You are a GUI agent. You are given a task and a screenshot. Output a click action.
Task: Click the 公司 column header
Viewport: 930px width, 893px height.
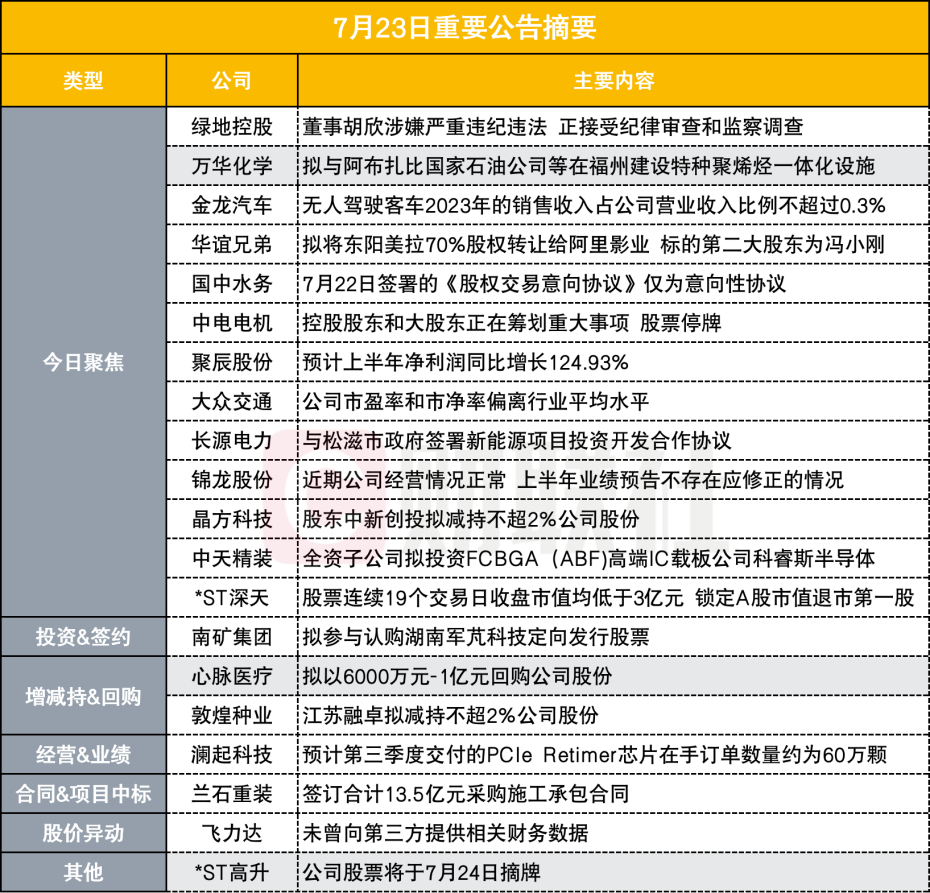pos(232,81)
